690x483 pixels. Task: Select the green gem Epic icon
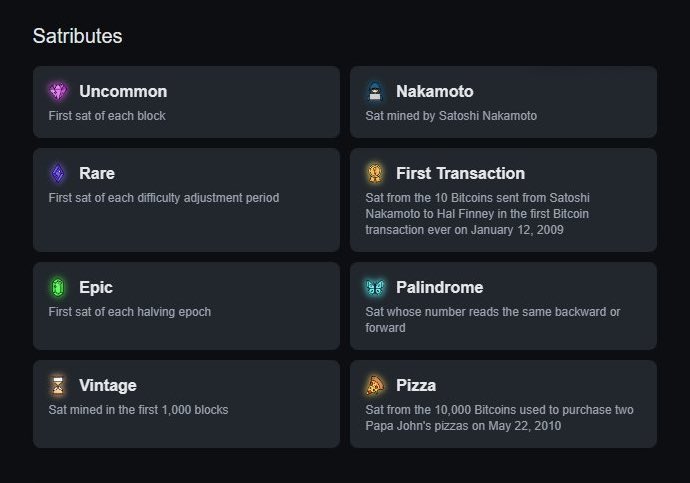coord(58,287)
